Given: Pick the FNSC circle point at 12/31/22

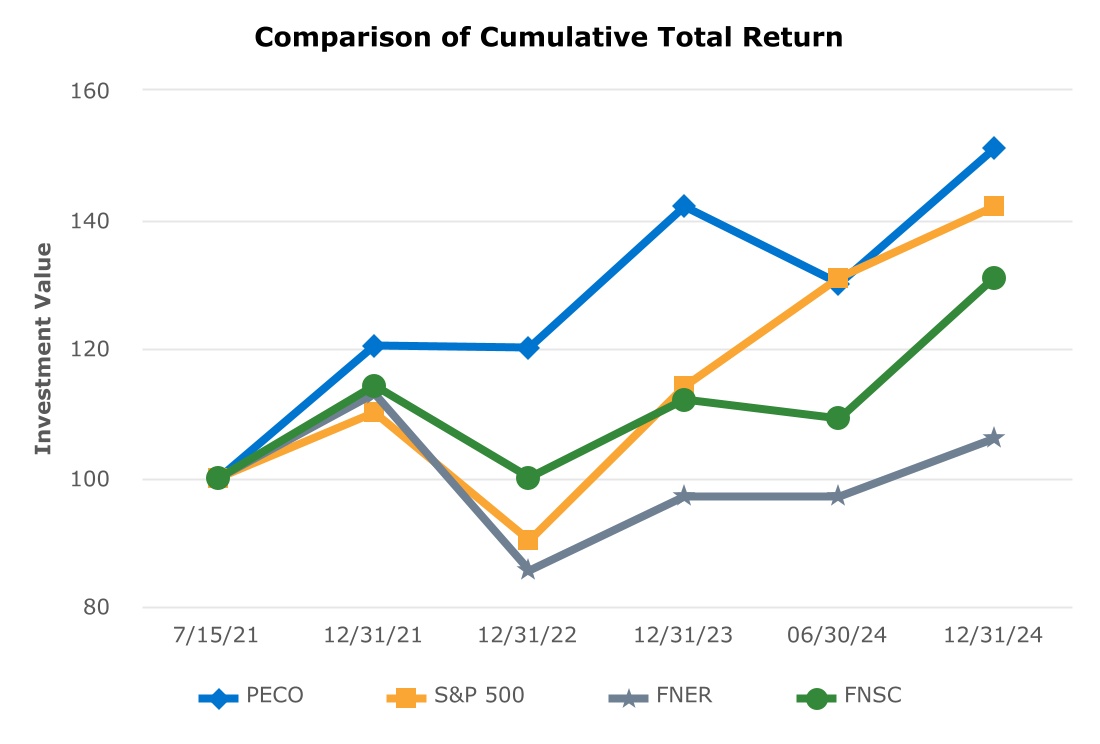Looking at the screenshot, I should (x=528, y=478).
